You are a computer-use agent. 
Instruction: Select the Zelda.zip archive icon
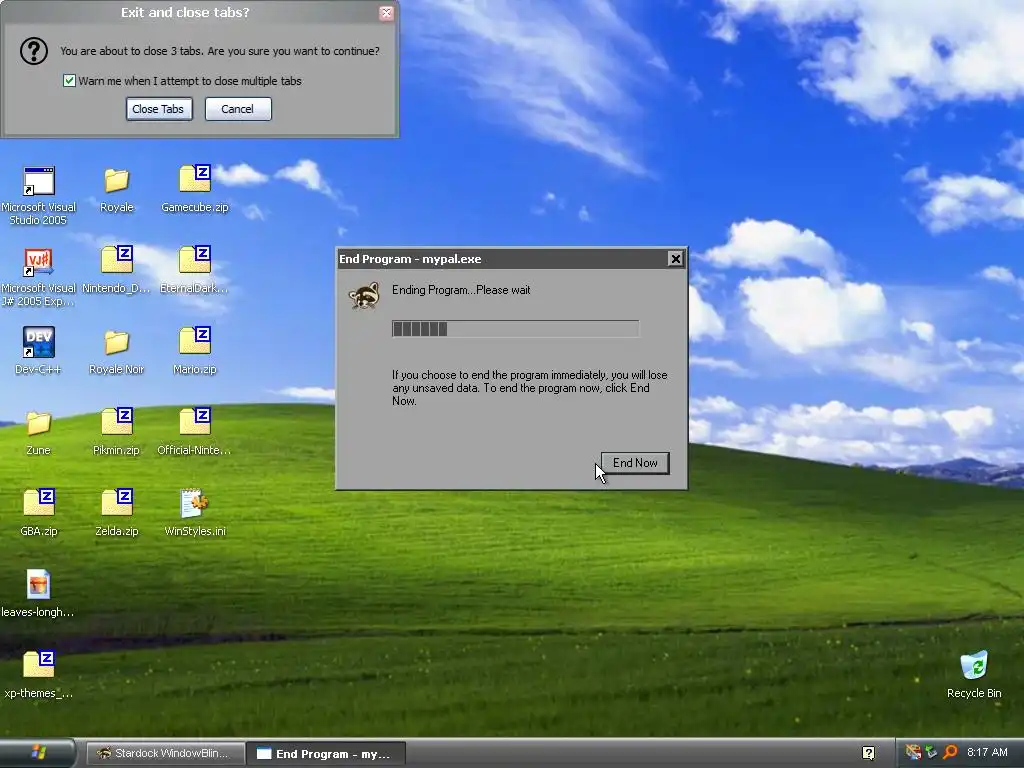(x=116, y=502)
